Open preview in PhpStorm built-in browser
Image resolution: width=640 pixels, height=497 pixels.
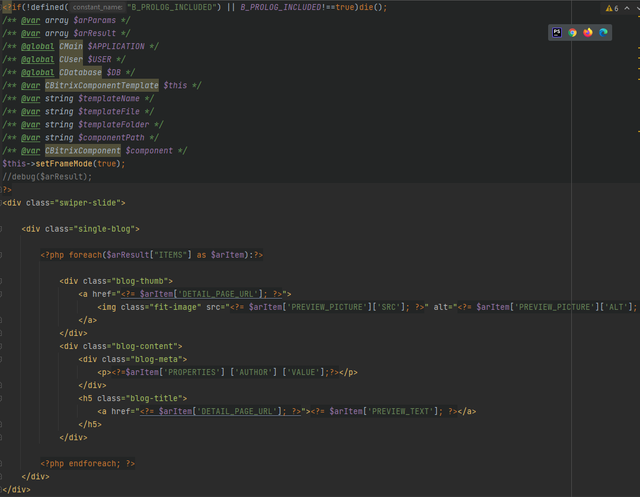557,33
